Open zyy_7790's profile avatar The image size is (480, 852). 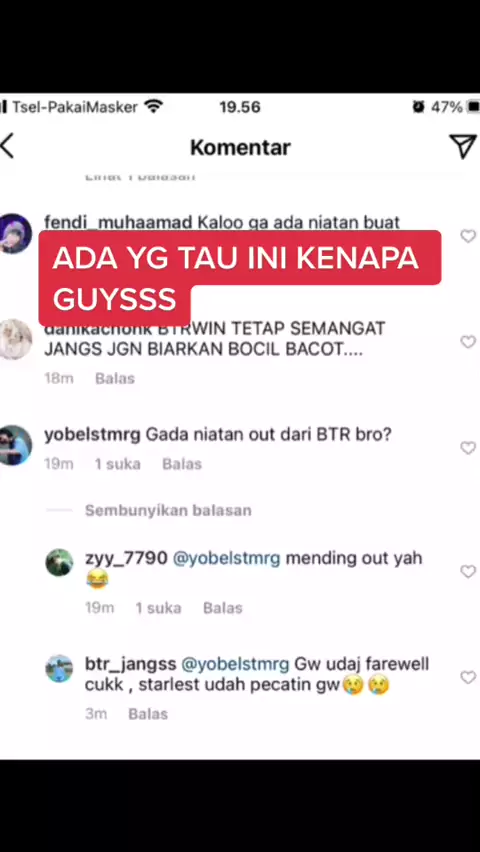59,562
